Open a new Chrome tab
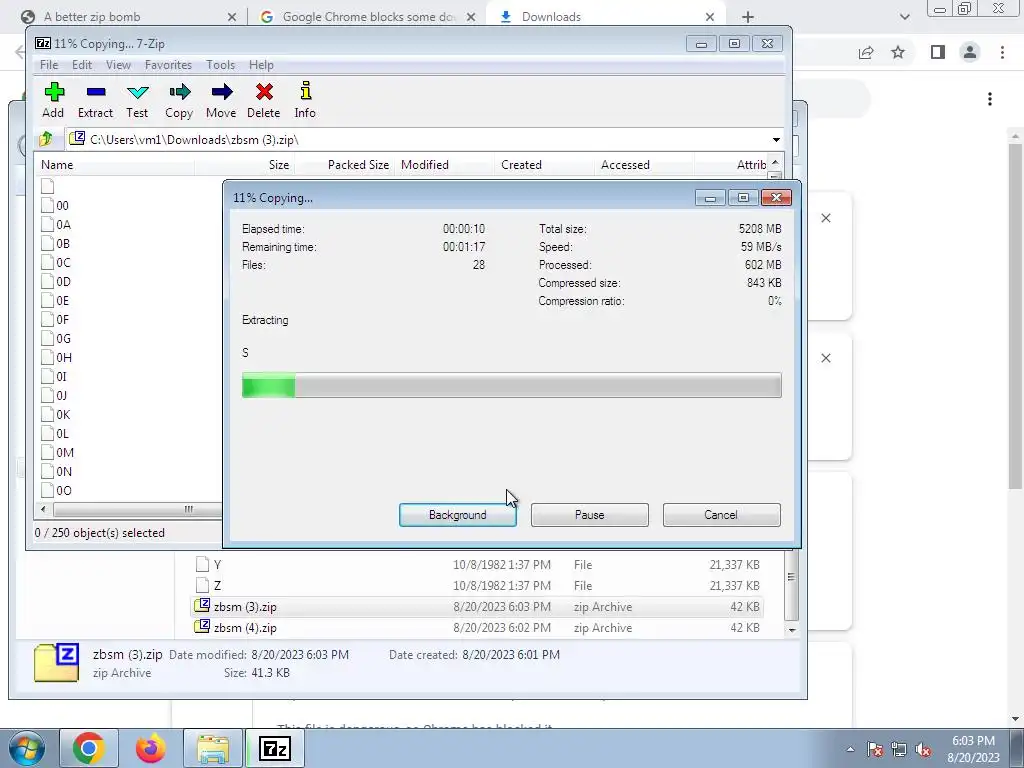The width and height of the screenshot is (1024, 768). (x=748, y=17)
